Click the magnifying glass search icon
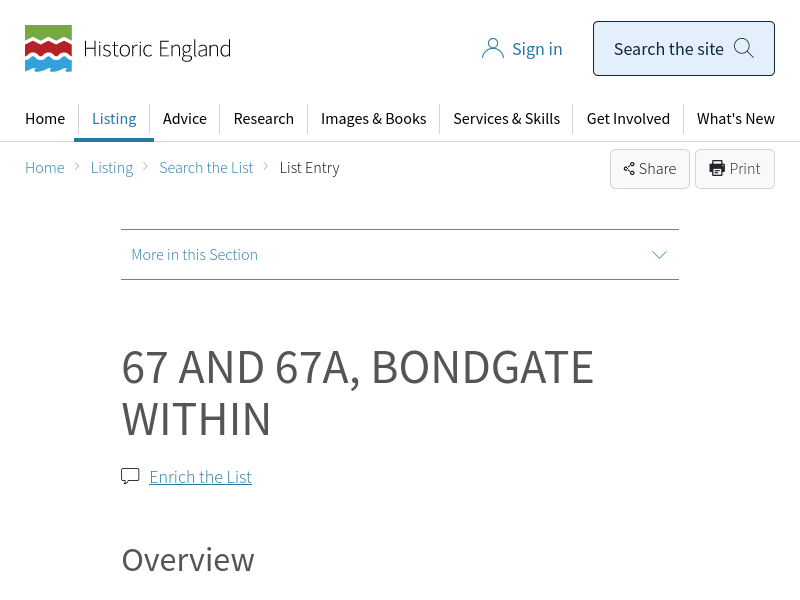The height and width of the screenshot is (600, 800). (x=744, y=48)
